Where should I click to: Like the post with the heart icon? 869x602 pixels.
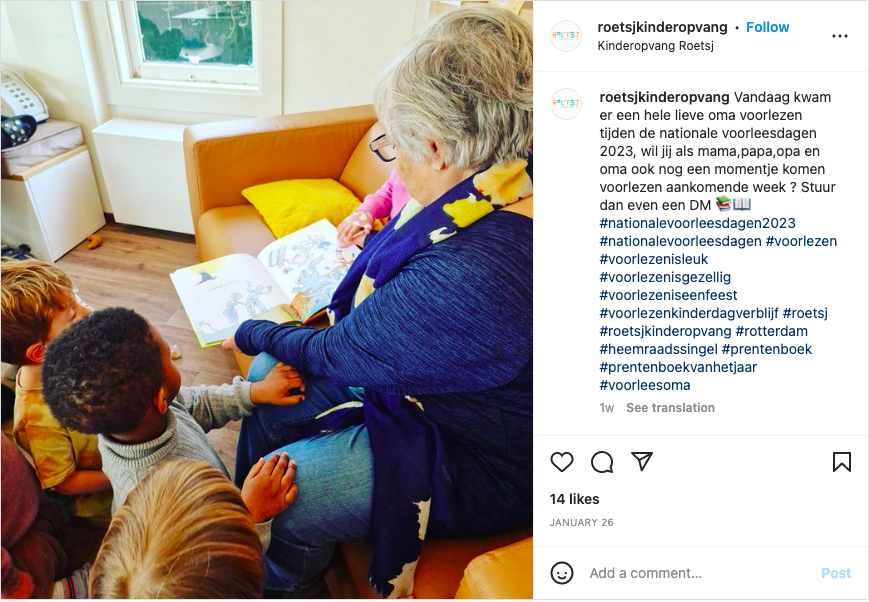561,462
